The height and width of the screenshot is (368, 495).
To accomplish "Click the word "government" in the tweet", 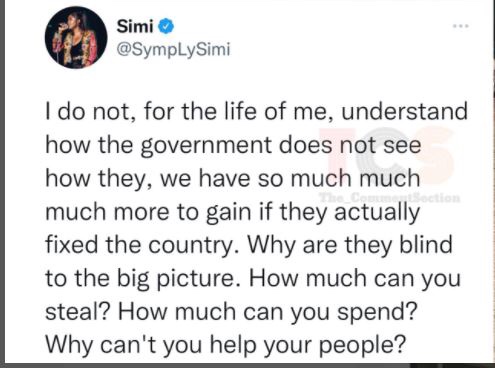I will pyautogui.click(x=206, y=146).
